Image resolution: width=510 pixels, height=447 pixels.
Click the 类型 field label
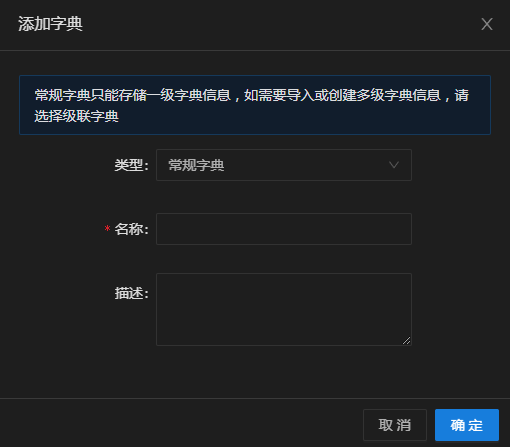(131, 165)
